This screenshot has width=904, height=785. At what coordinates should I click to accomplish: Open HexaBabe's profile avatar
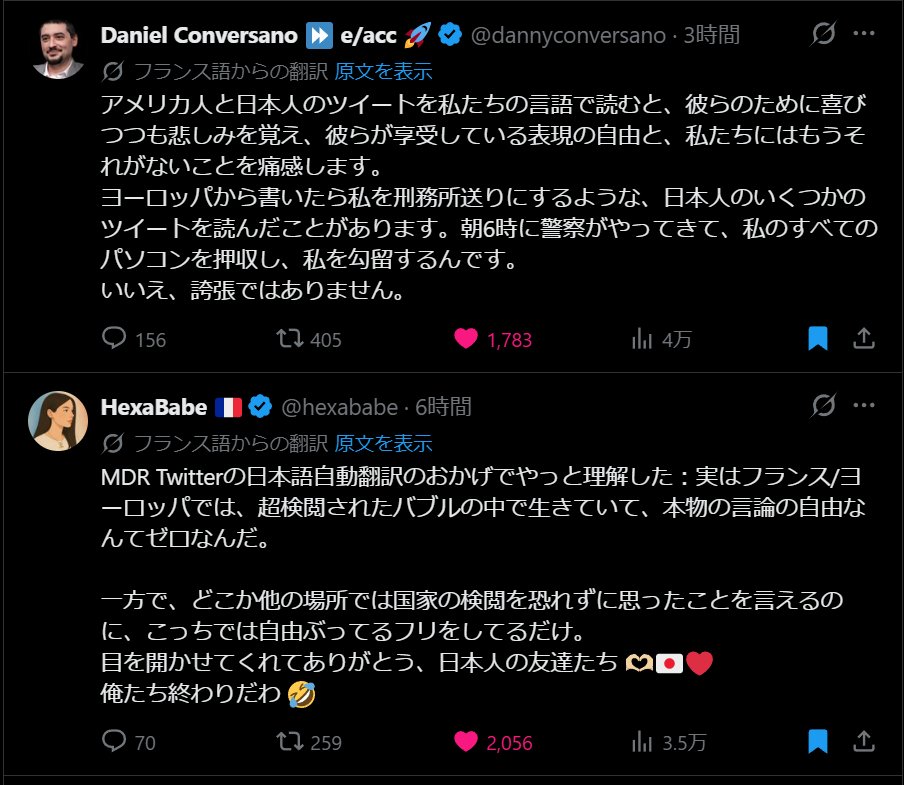(x=58, y=420)
